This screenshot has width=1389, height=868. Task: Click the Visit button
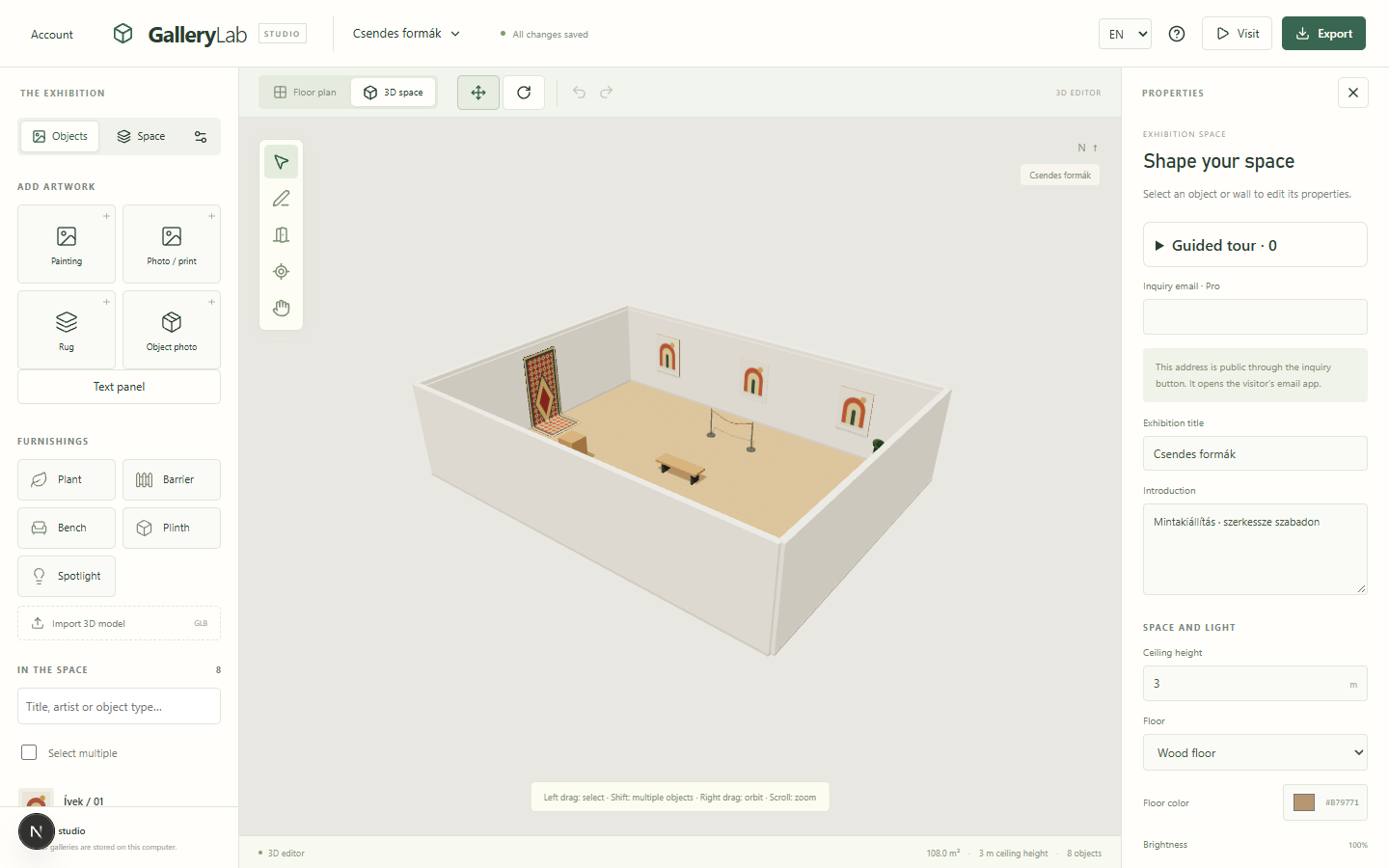pyautogui.click(x=1237, y=34)
